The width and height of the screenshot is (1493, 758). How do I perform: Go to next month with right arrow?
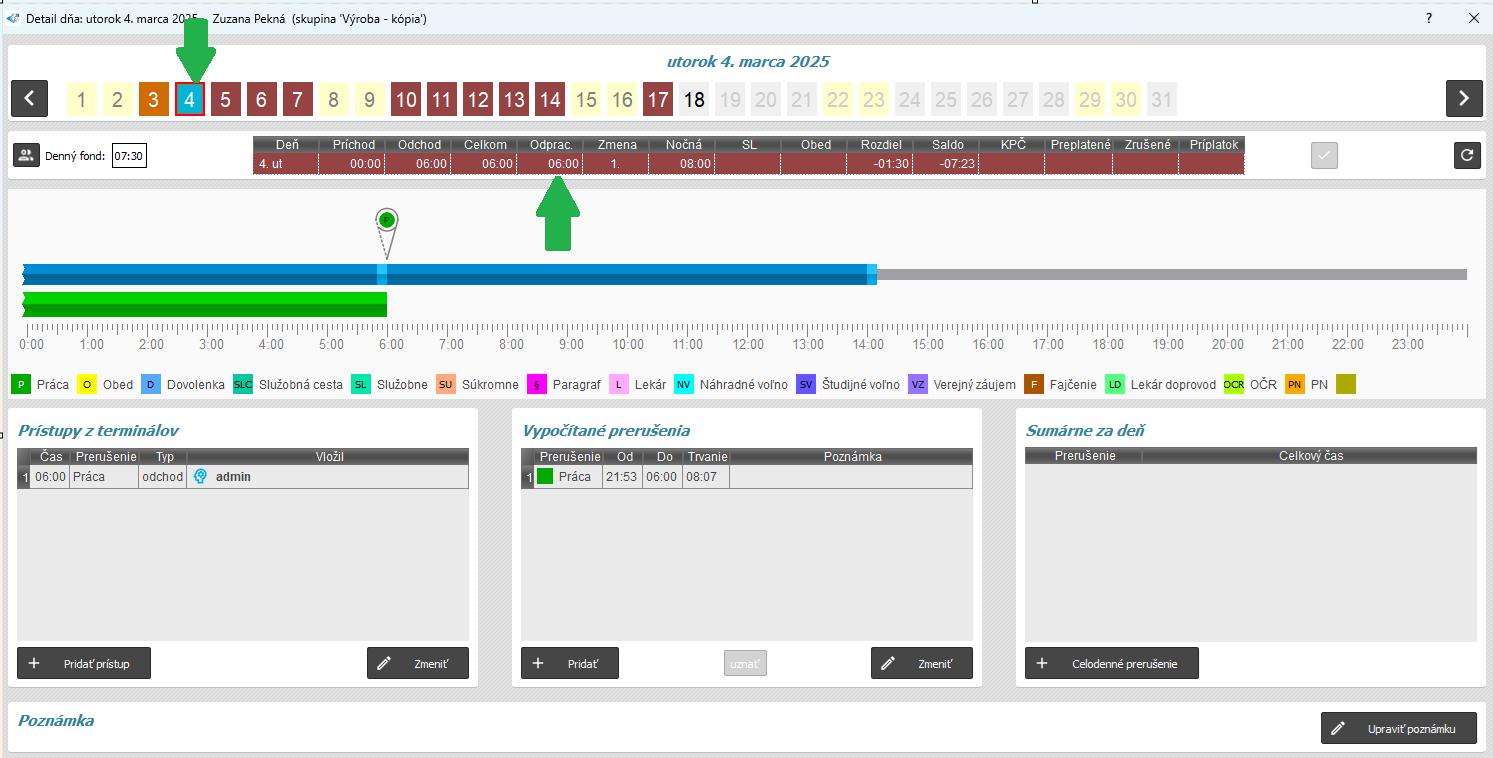[x=1463, y=98]
